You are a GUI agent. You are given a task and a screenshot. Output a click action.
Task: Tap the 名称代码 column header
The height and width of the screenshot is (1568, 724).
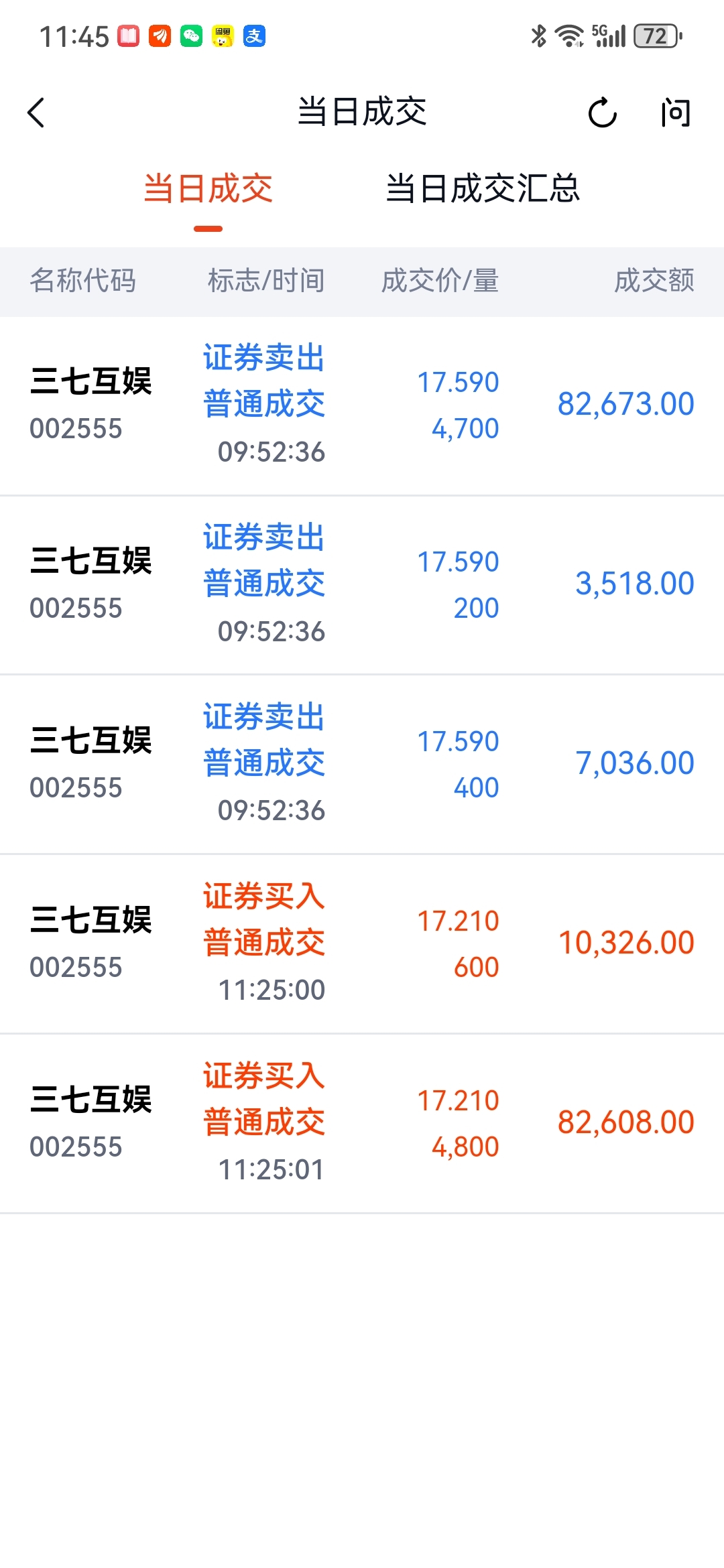point(83,281)
